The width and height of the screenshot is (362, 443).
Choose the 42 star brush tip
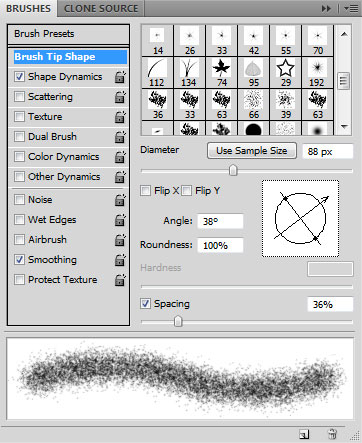(x=253, y=41)
